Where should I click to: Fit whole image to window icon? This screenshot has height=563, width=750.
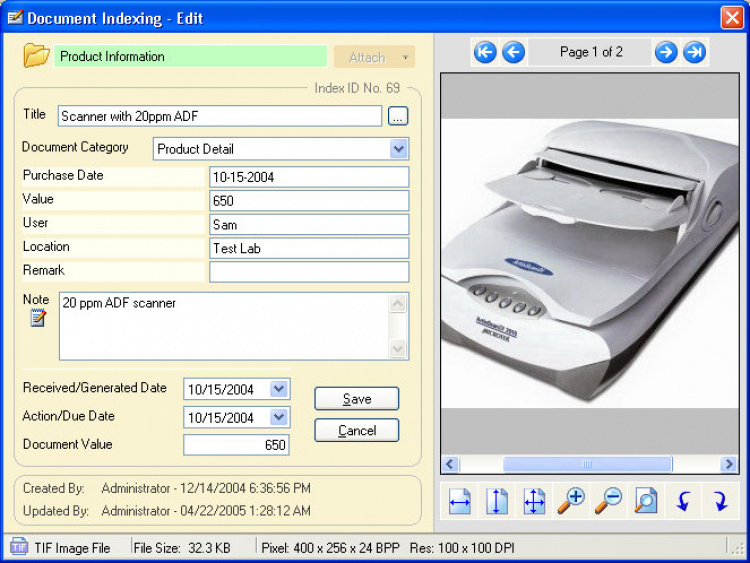[x=534, y=501]
